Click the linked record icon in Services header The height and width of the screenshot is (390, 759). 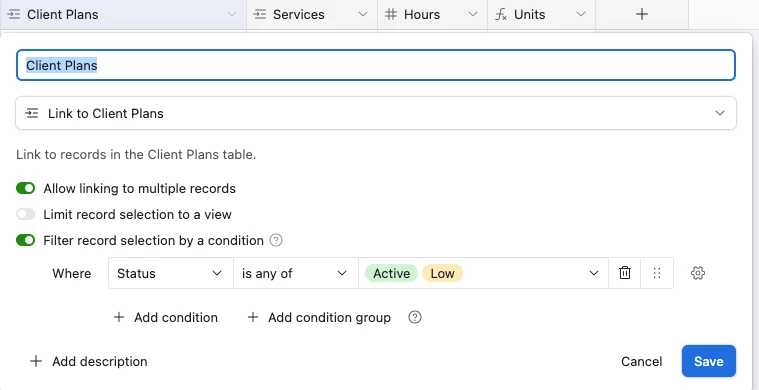(260, 15)
